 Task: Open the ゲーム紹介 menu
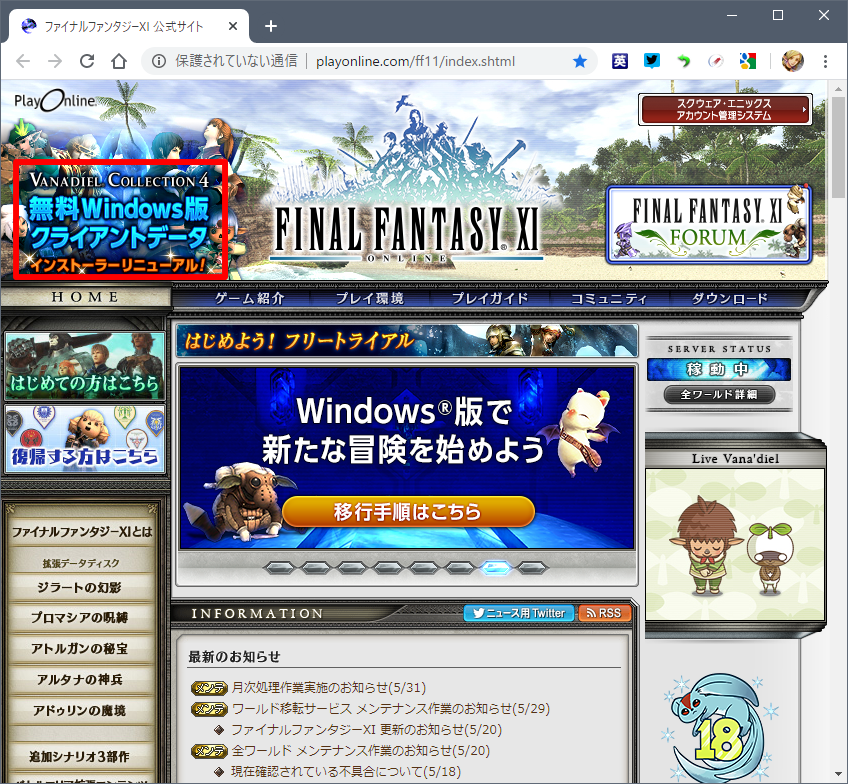249,298
